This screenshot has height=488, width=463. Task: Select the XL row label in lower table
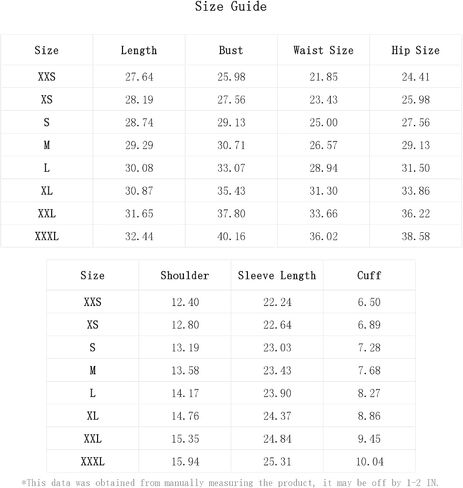coord(93,416)
